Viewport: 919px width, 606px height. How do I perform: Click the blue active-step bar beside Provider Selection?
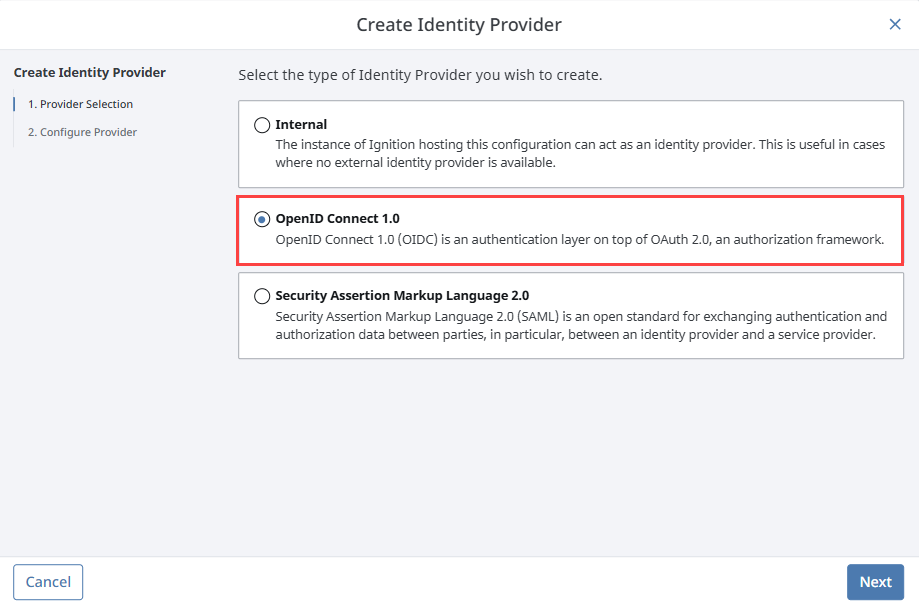(x=14, y=104)
